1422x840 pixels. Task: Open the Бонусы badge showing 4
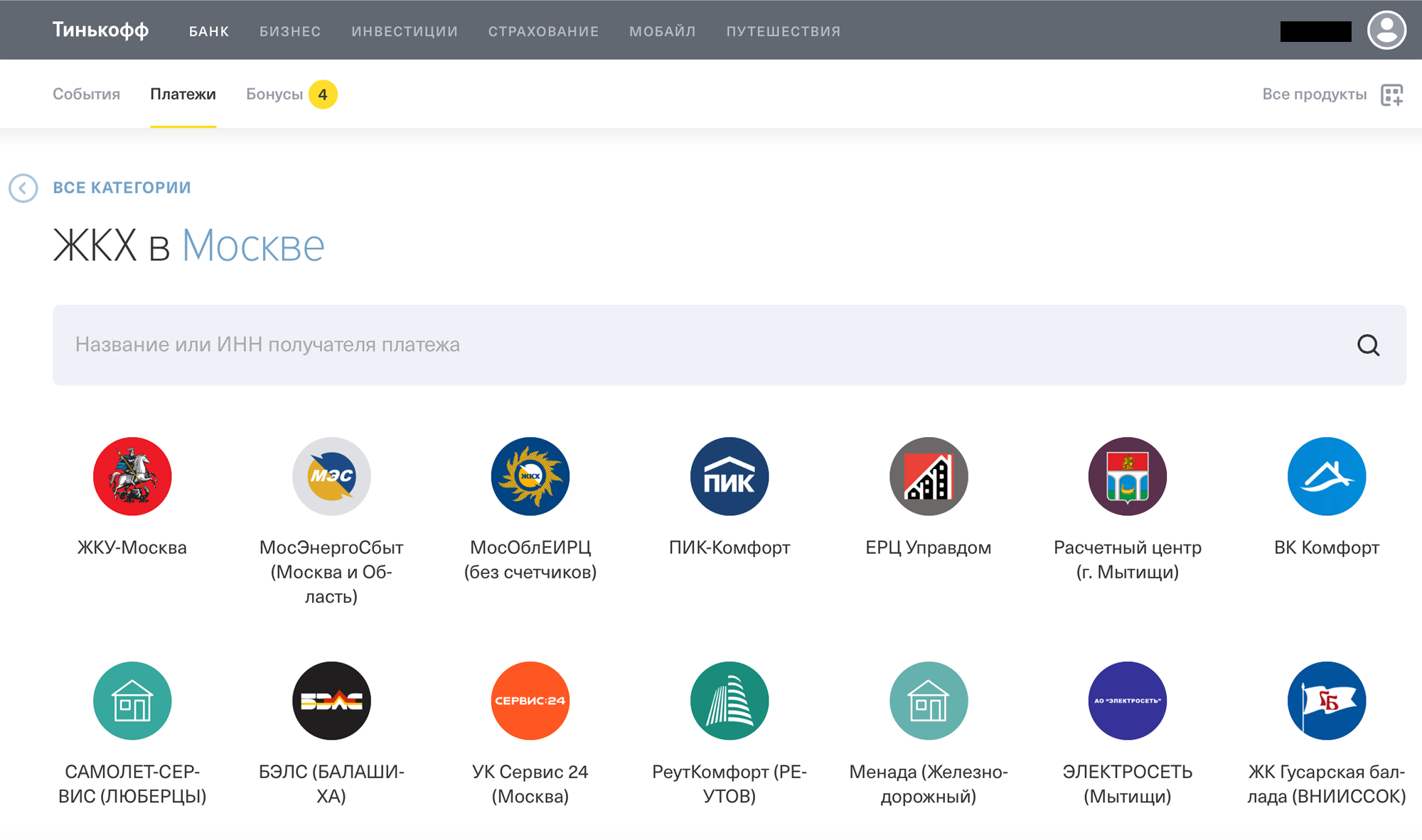(x=323, y=95)
